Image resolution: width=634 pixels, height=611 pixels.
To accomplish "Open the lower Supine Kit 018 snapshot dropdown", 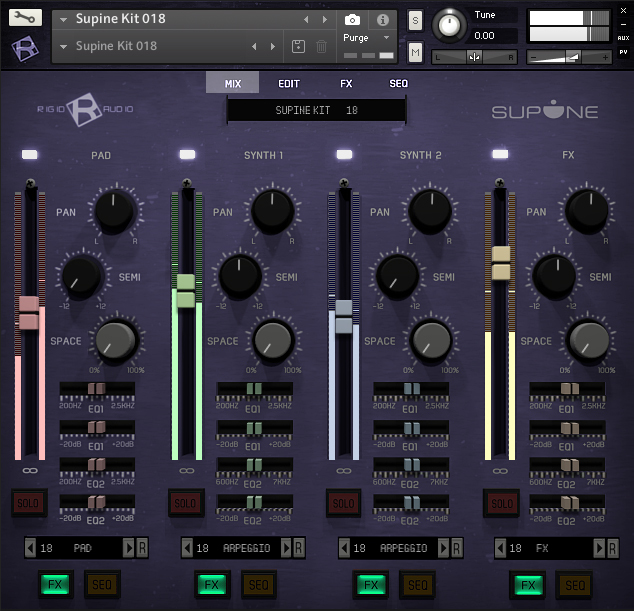I will (x=64, y=46).
